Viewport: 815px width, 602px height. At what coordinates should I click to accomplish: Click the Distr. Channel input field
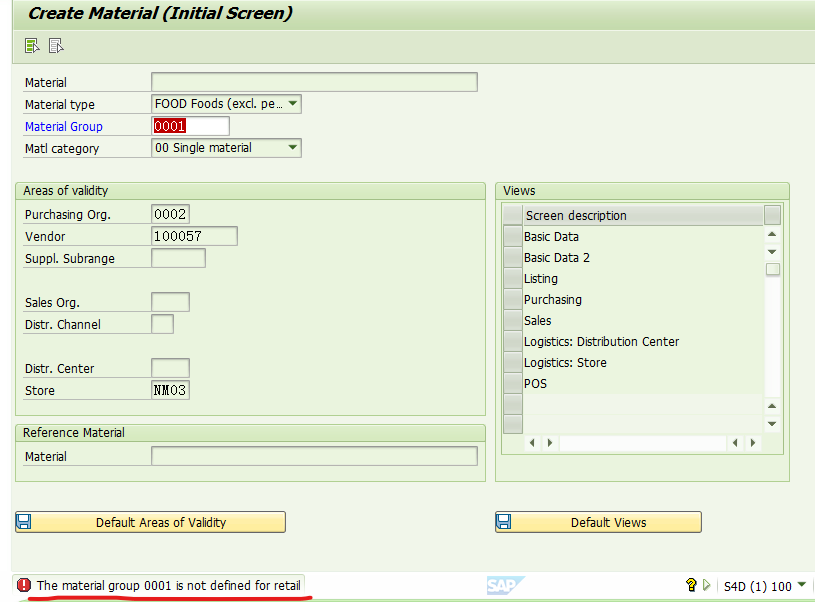point(162,324)
